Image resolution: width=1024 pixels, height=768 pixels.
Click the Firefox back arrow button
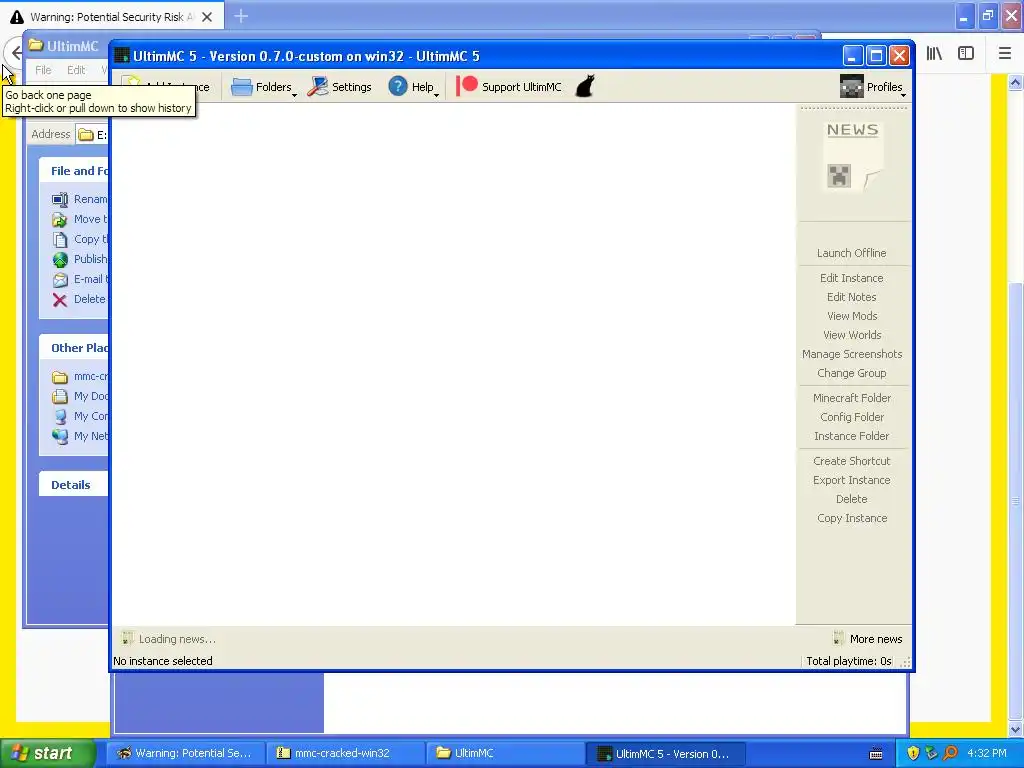pyautogui.click(x=16, y=54)
